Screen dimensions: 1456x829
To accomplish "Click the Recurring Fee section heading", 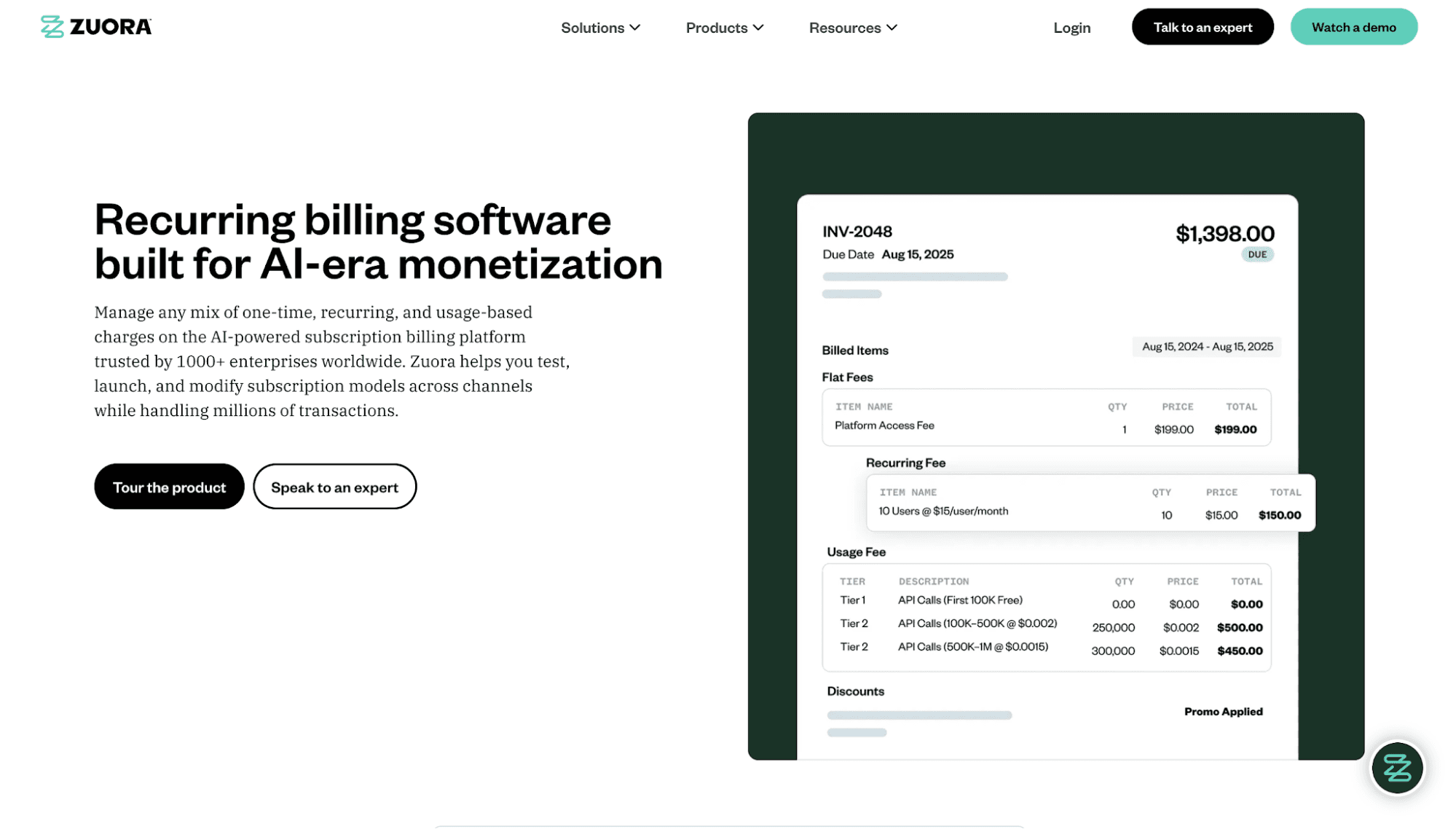I will 905,463.
